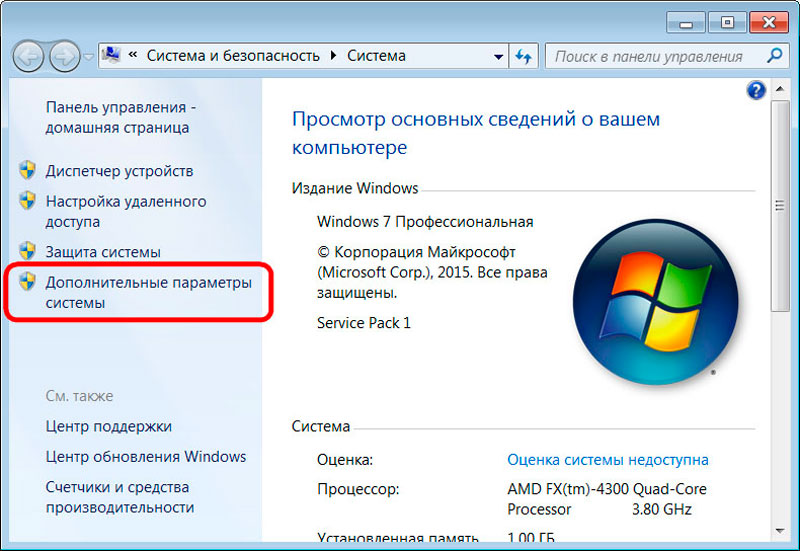The image size is (800, 551).
Task: Open recent pages dropdown beside navigation arrows
Action: (x=88, y=57)
